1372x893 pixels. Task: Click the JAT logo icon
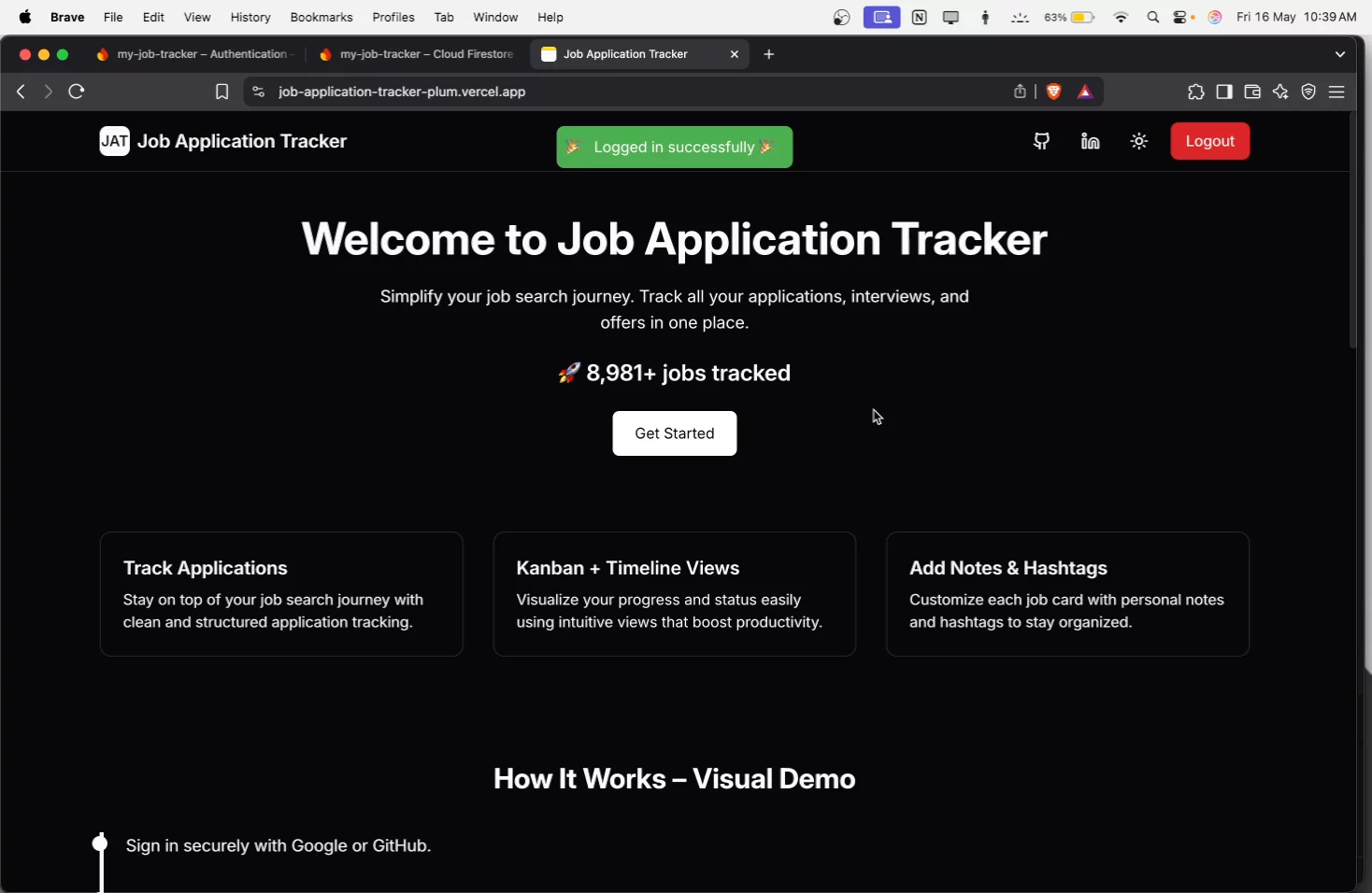click(x=114, y=141)
